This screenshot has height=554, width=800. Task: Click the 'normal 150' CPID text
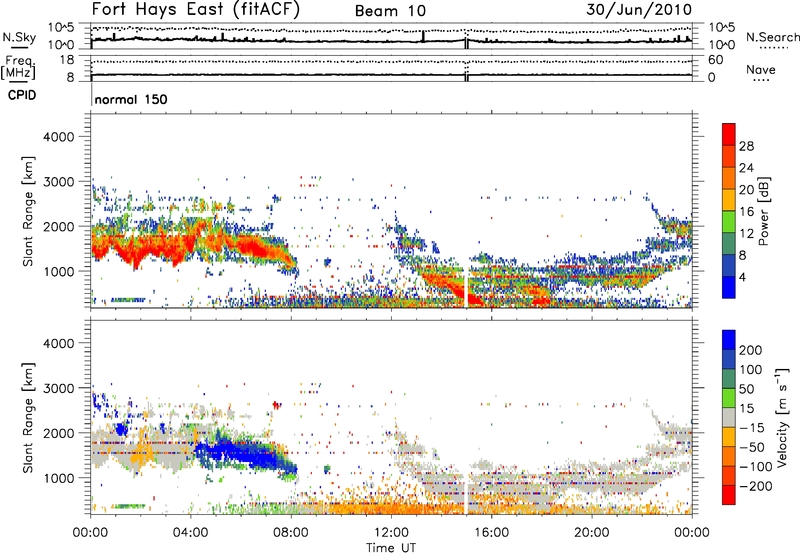(131, 99)
